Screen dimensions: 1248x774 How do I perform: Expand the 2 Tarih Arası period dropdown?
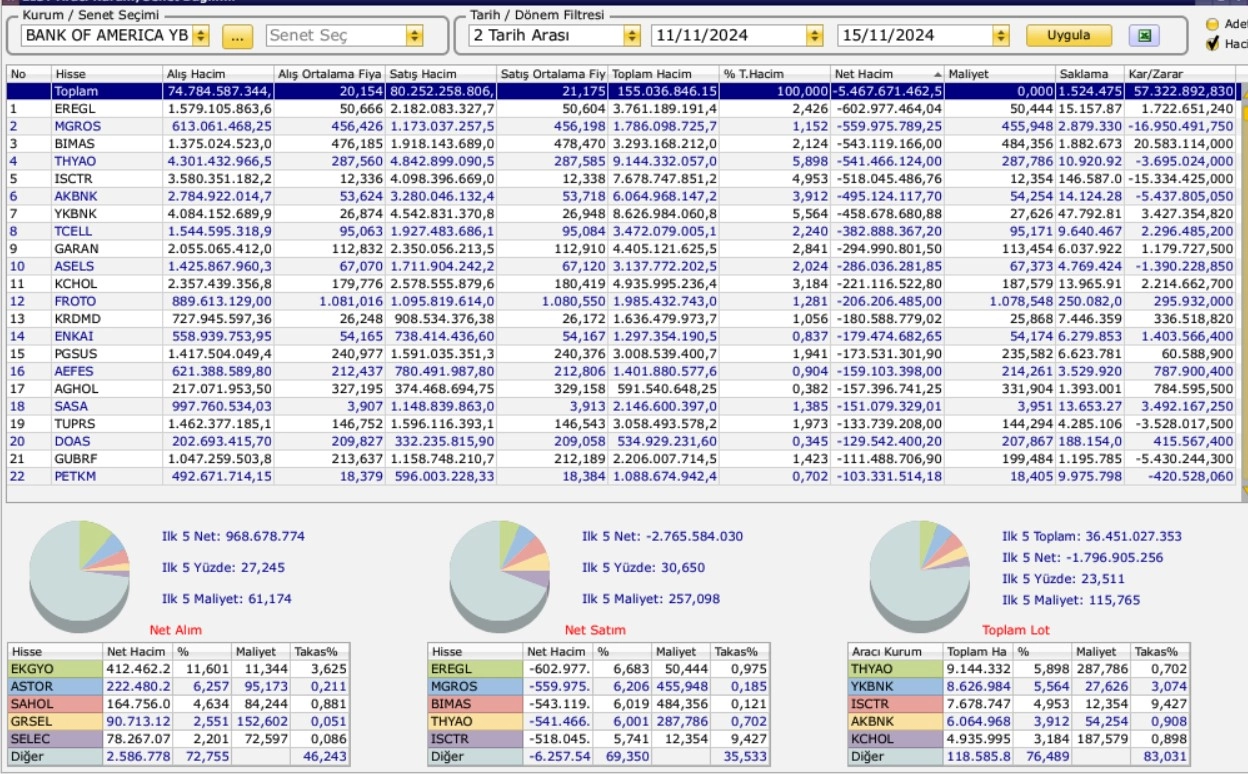[631, 36]
